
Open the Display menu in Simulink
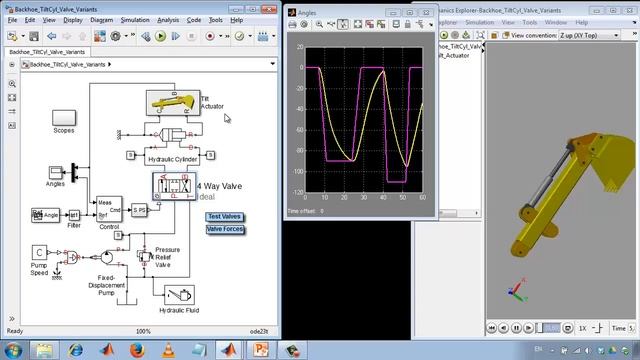click(73, 20)
